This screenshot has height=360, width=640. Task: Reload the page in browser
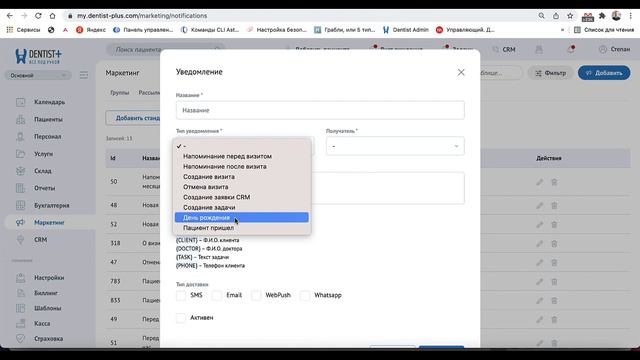38,16
